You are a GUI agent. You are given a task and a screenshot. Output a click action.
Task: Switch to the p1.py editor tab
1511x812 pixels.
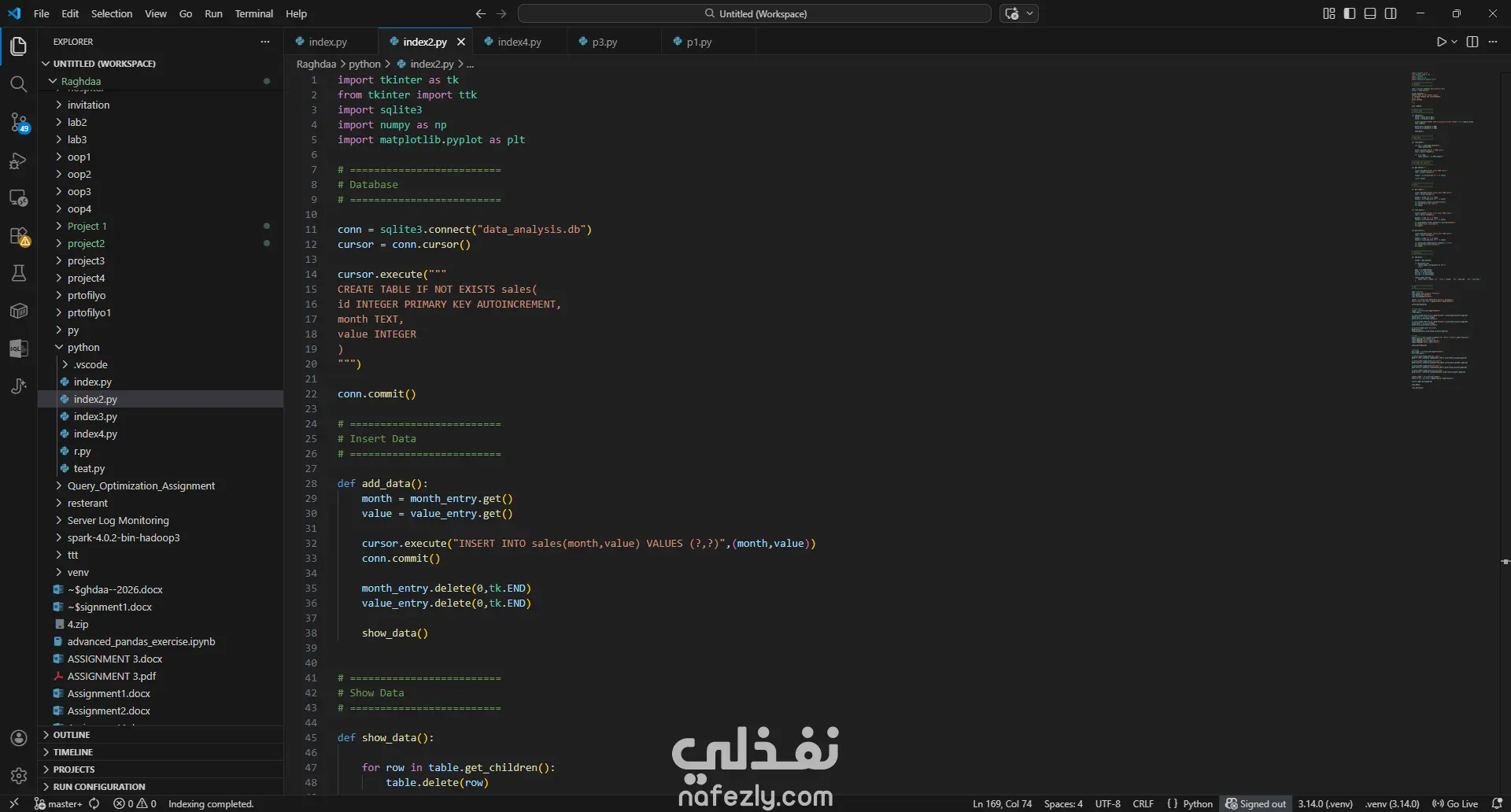tap(699, 42)
